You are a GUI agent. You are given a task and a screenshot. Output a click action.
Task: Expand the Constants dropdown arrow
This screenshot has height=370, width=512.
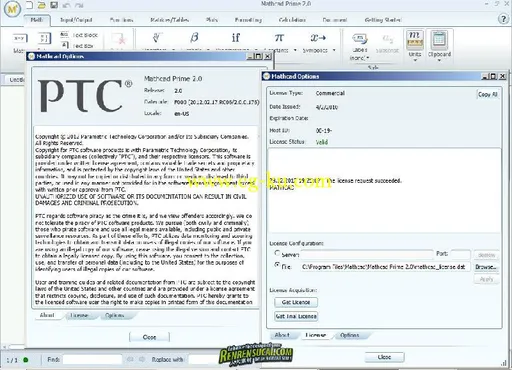tap(295, 50)
